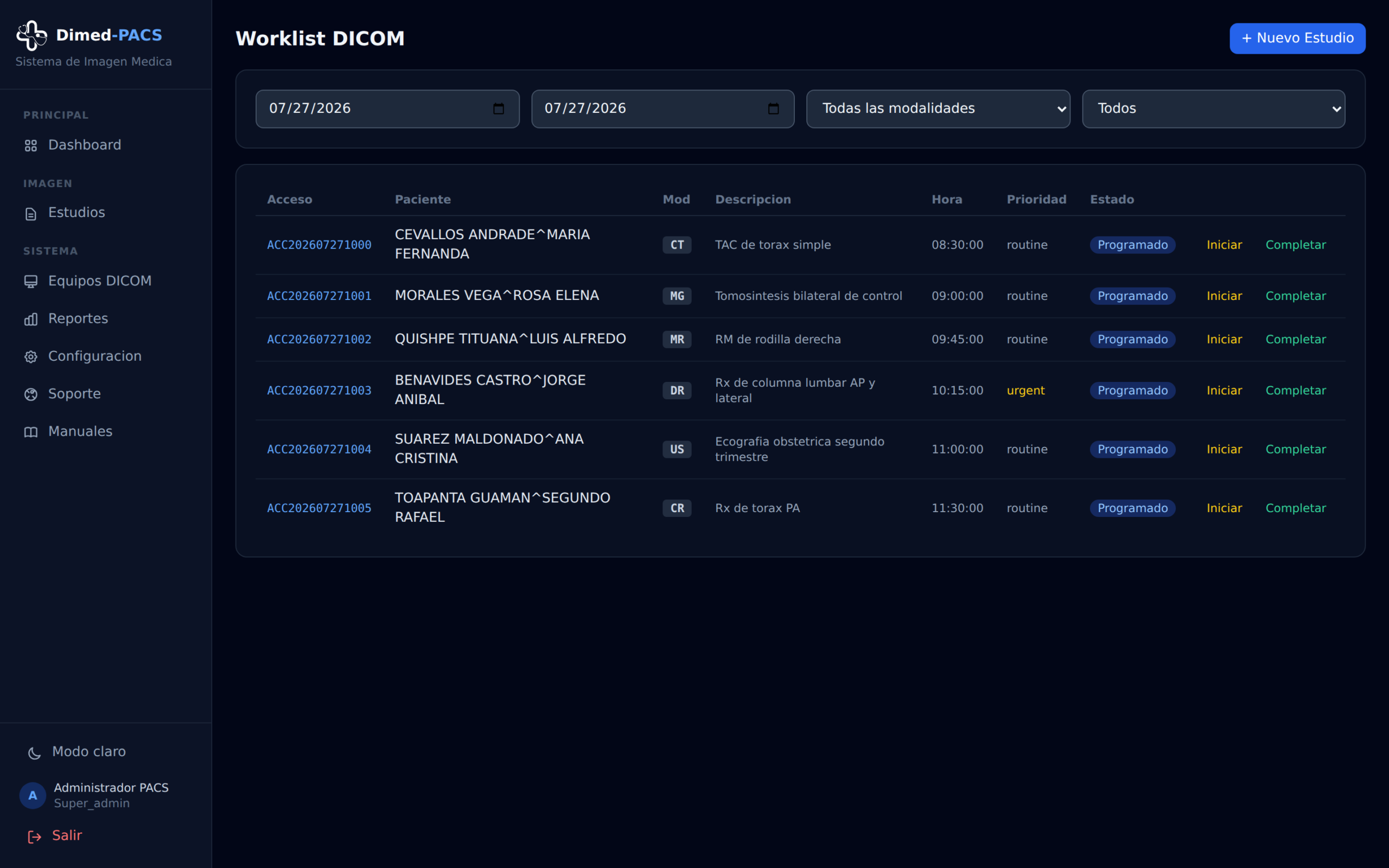Open Estudios in the sidebar
This screenshot has height=868, width=1389.
click(106, 213)
